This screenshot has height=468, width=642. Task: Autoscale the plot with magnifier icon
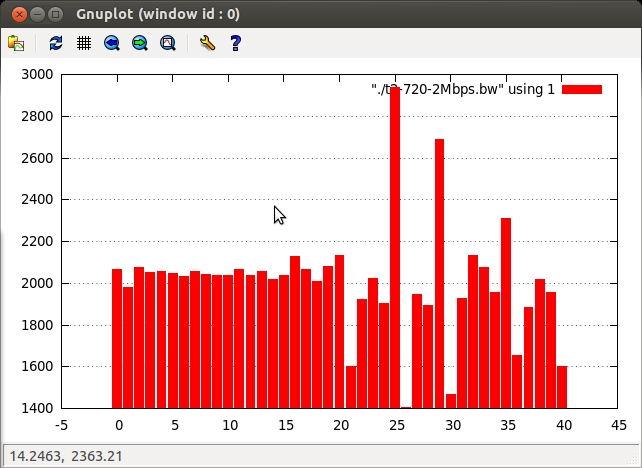pos(168,43)
